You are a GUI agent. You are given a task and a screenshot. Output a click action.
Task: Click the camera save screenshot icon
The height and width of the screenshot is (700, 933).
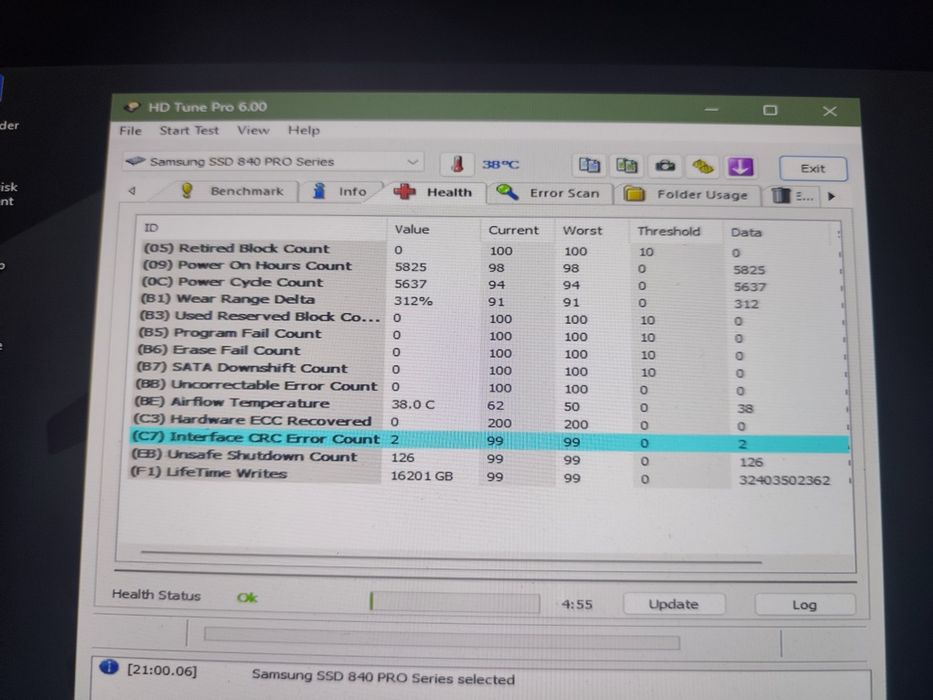tap(665, 166)
